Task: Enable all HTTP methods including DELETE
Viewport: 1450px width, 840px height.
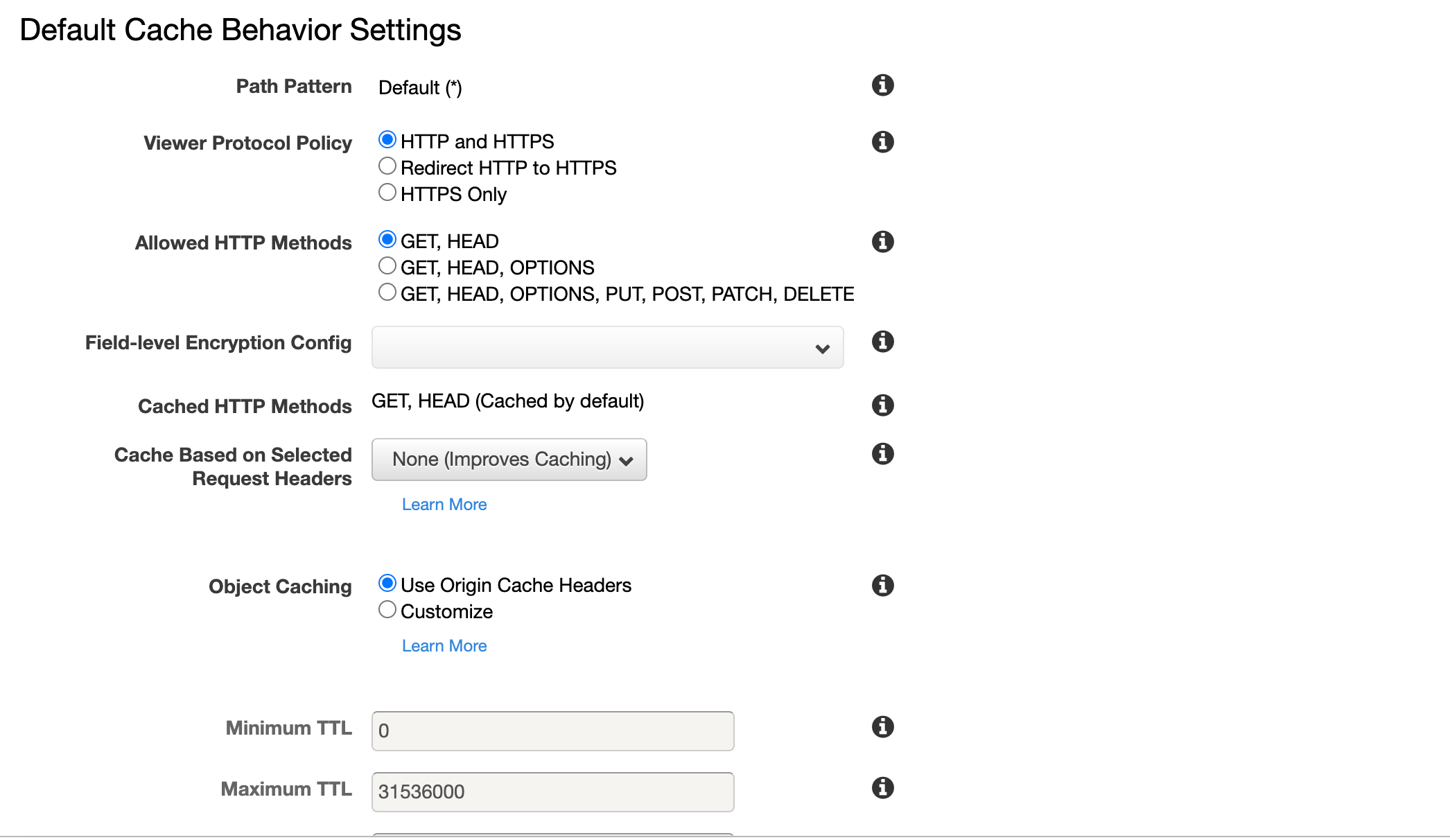Action: coord(387,292)
